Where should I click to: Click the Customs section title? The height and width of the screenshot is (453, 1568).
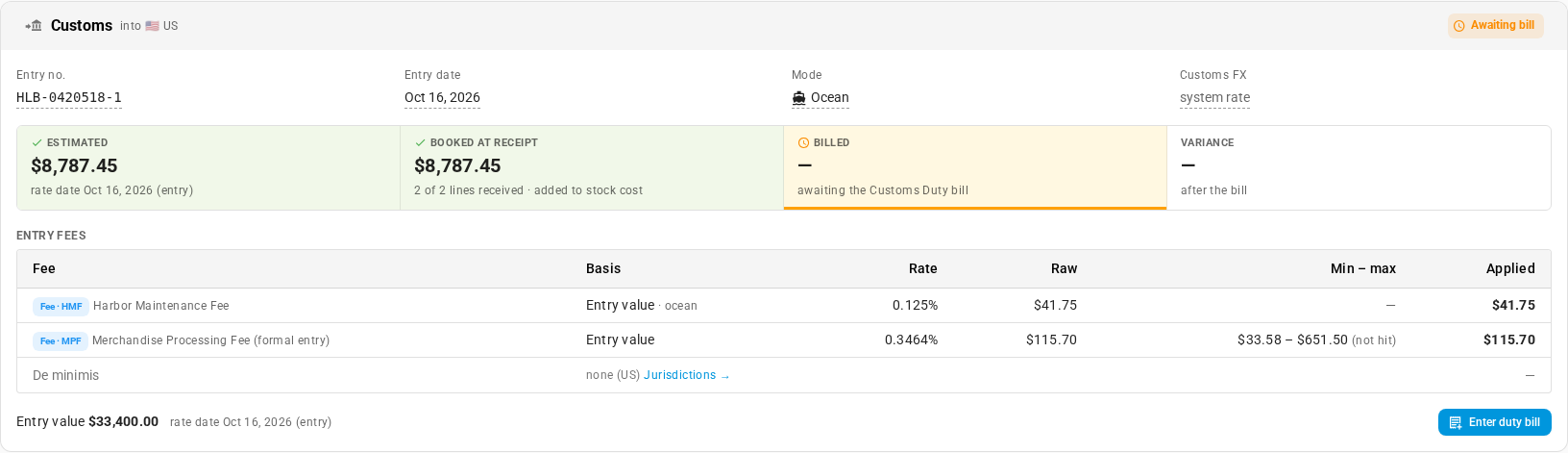pos(82,26)
